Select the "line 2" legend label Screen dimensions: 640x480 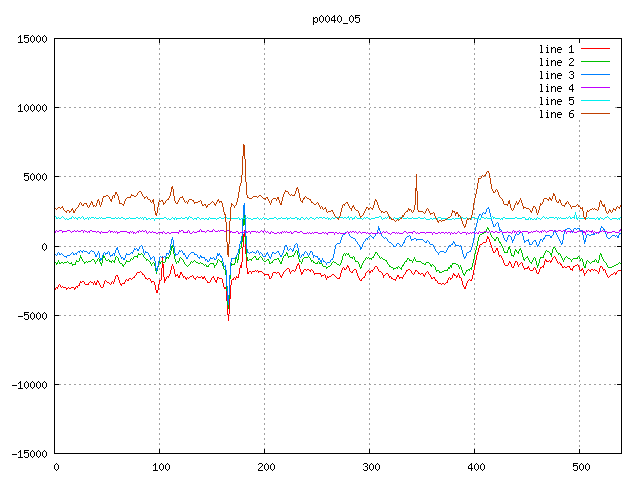click(556, 62)
